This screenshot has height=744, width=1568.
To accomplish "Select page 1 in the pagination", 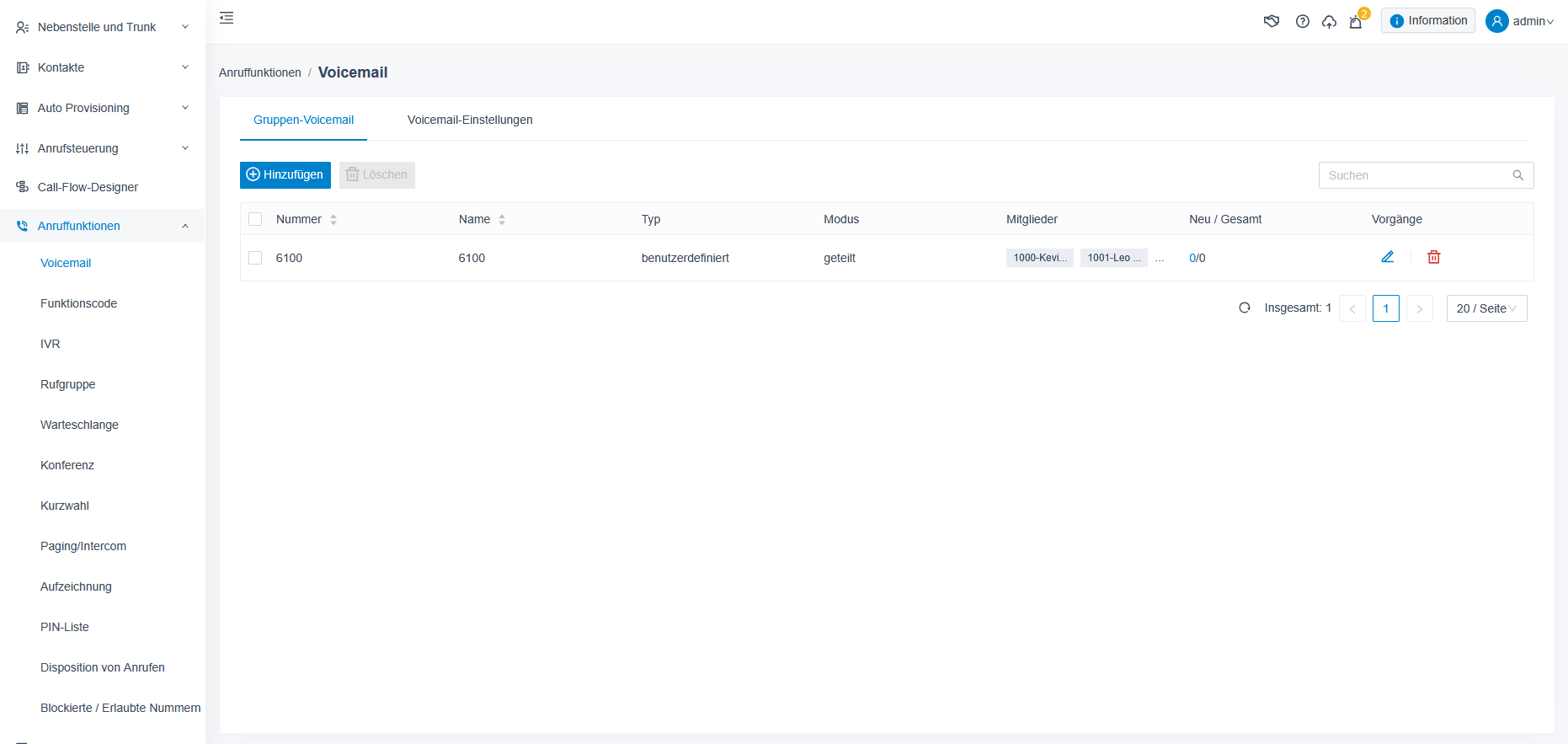I will pyautogui.click(x=1386, y=308).
